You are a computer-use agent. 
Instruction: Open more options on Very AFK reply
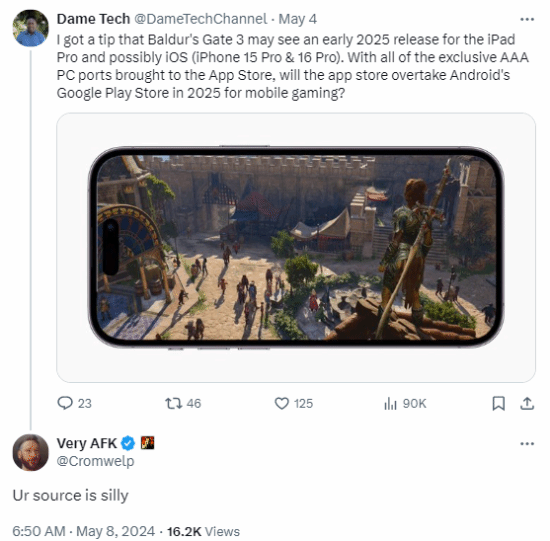527,443
